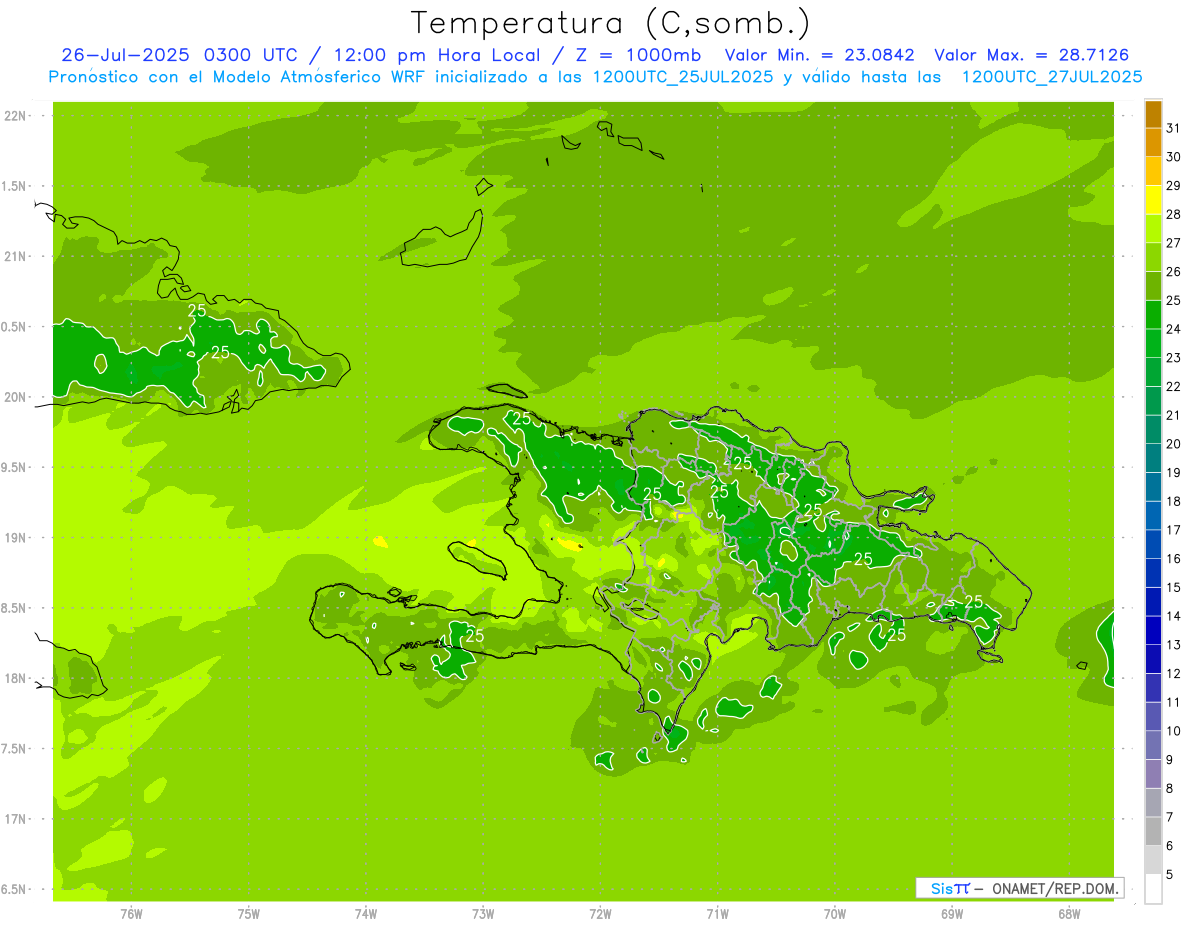The image size is (1200, 927).
Task: Click the 76W longitude label
Action: [x=131, y=914]
